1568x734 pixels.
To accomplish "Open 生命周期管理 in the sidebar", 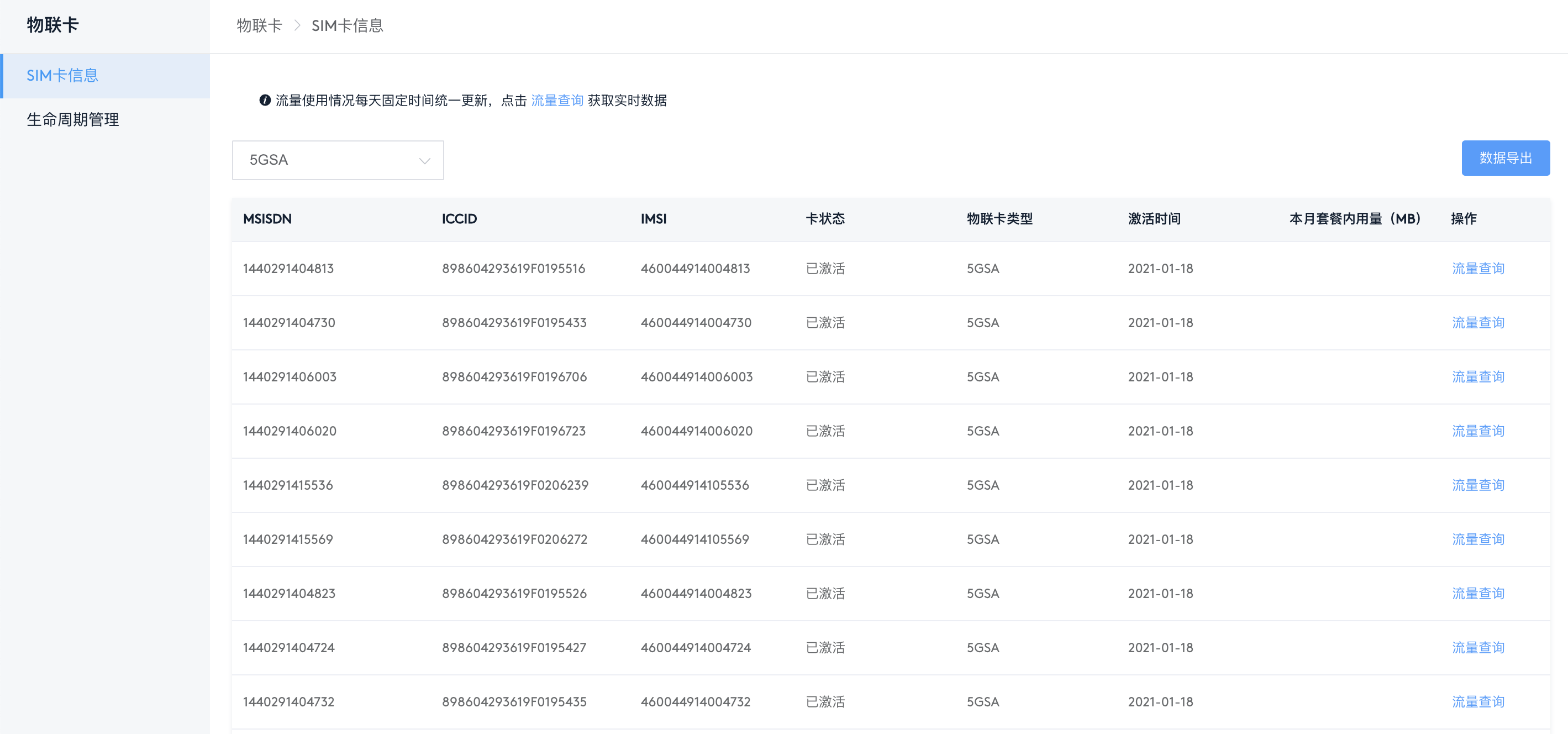I will pos(72,119).
